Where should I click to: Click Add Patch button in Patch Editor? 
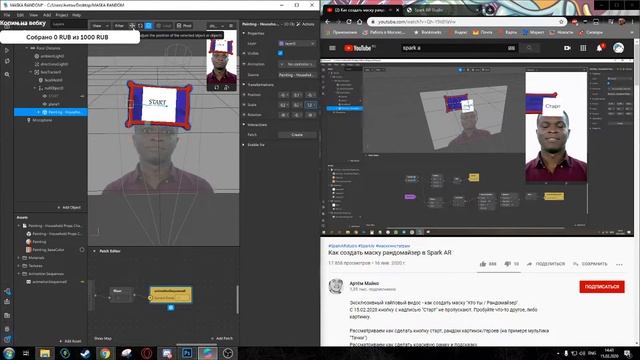(x=222, y=338)
